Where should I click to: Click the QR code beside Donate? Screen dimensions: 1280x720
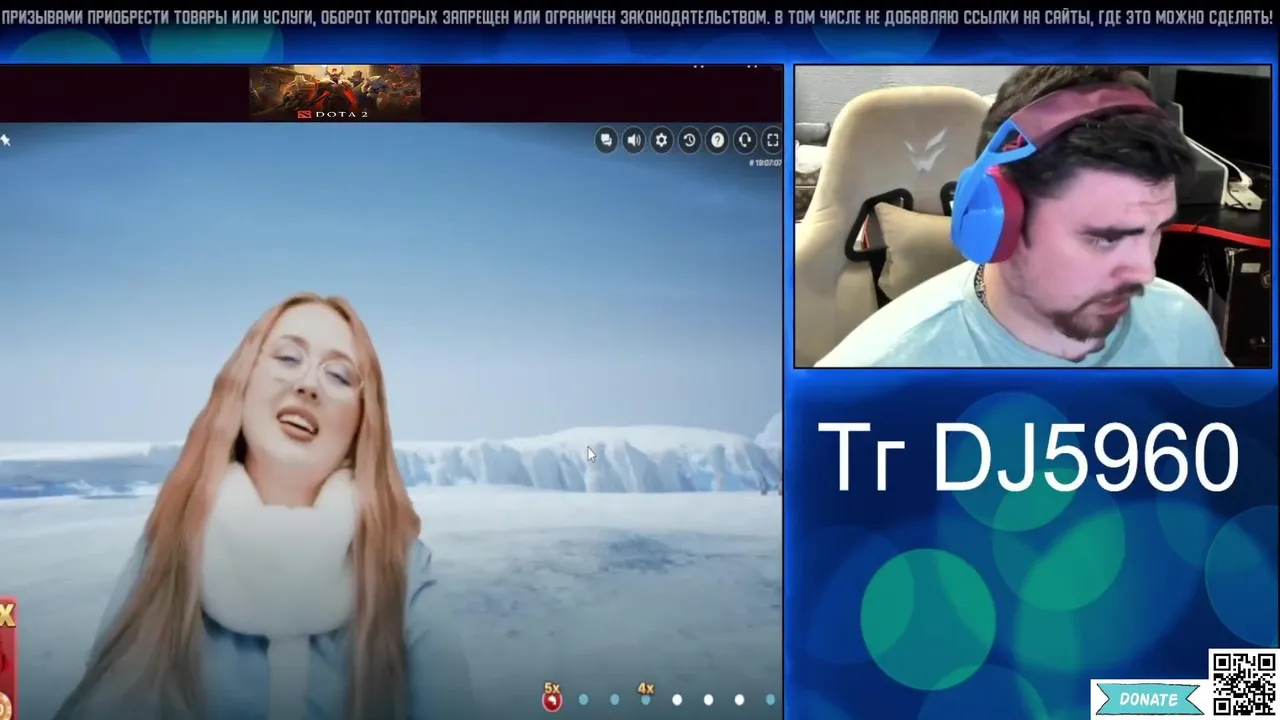pyautogui.click(x=1244, y=683)
